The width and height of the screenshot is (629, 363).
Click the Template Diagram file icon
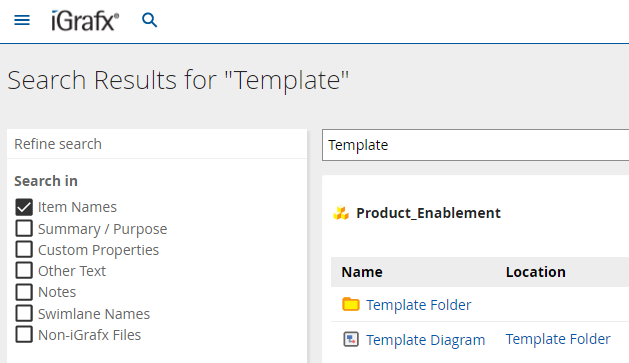click(351, 339)
